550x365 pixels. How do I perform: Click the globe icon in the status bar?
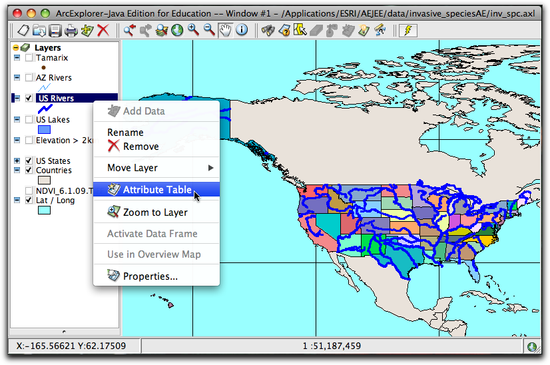532,347
